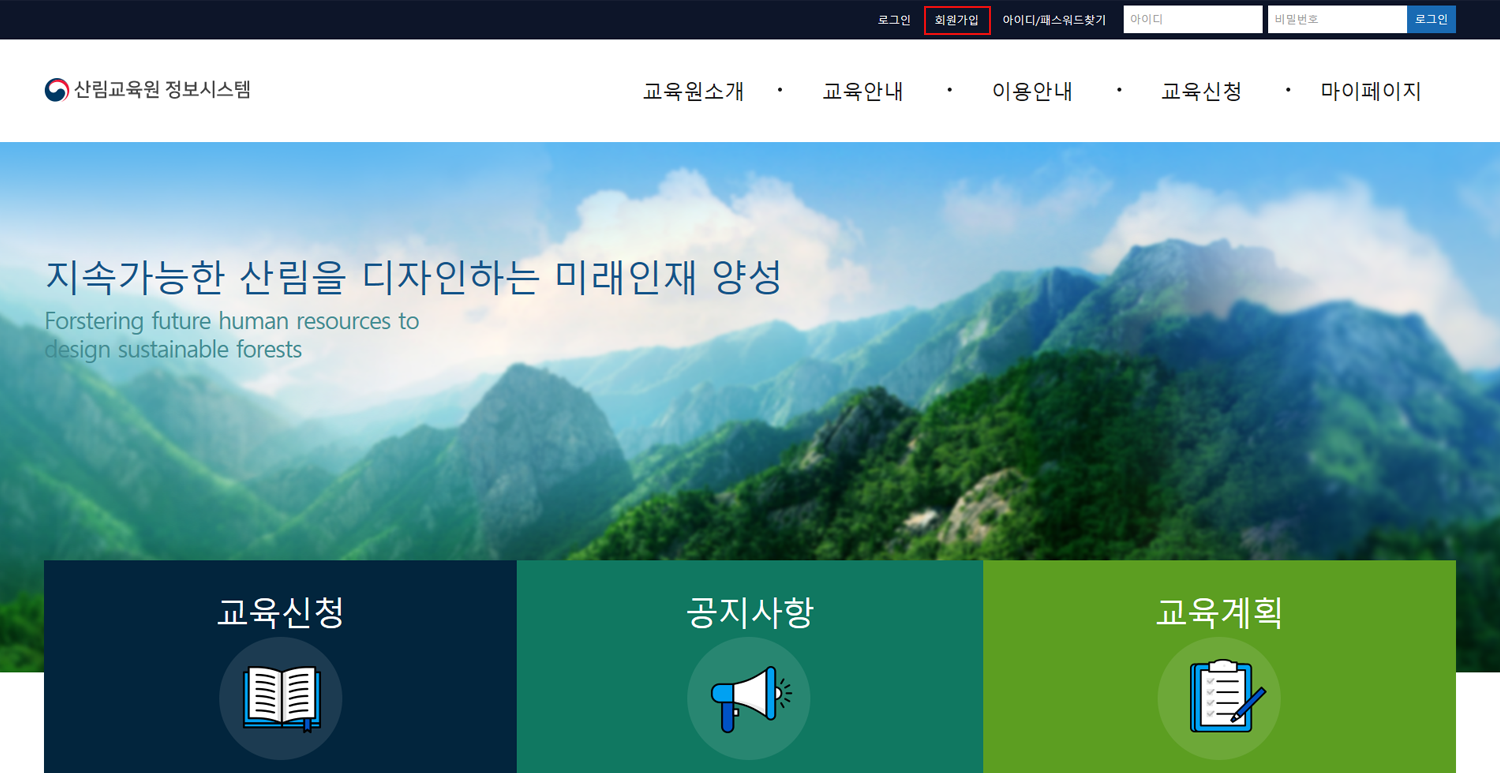This screenshot has width=1500, height=773.
Task: Open the 교육안내 menu
Action: (x=862, y=90)
